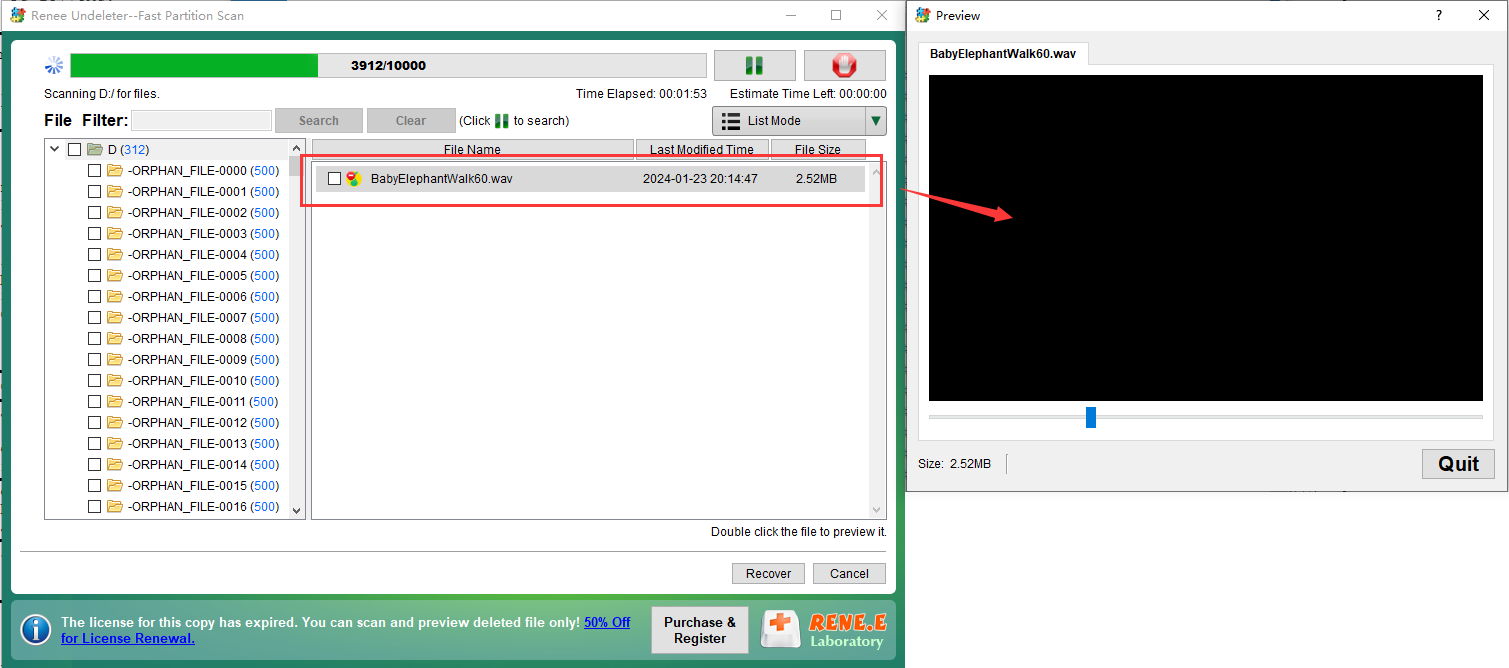This screenshot has height=668, width=1509.
Task: Click the Cancel button
Action: coord(849,574)
